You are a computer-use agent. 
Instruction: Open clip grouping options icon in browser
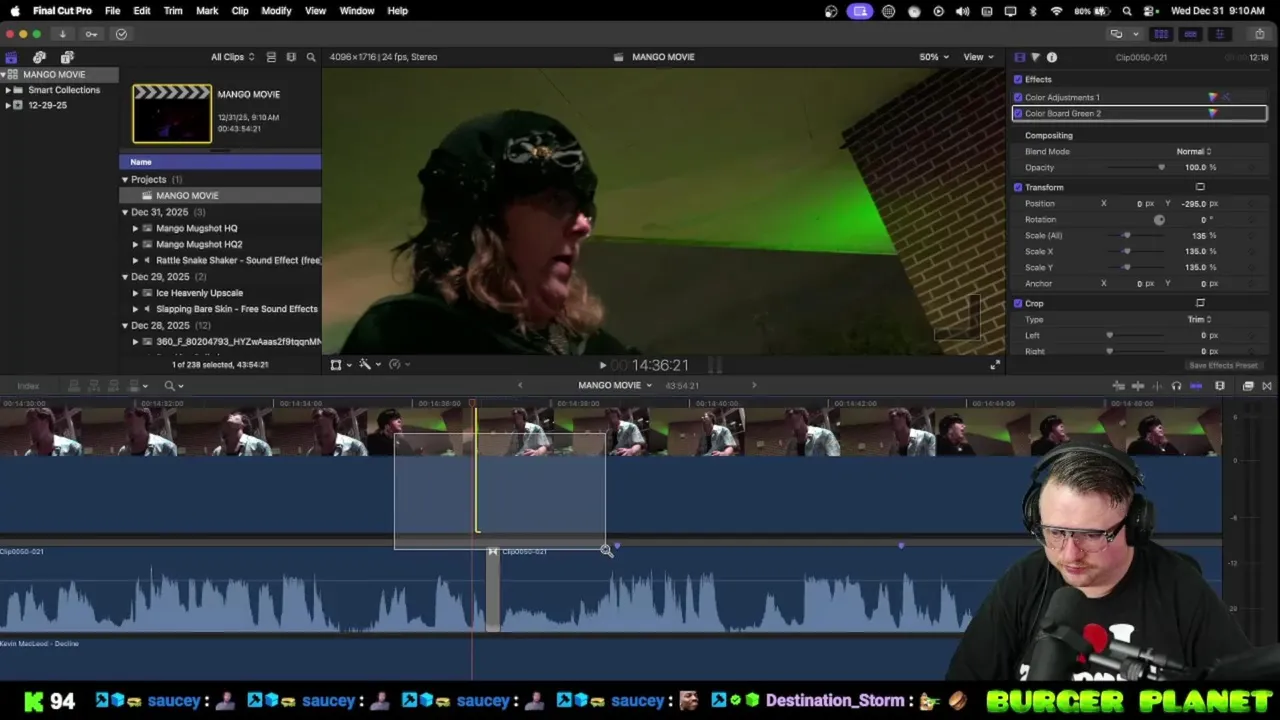pyautogui.click(x=291, y=57)
